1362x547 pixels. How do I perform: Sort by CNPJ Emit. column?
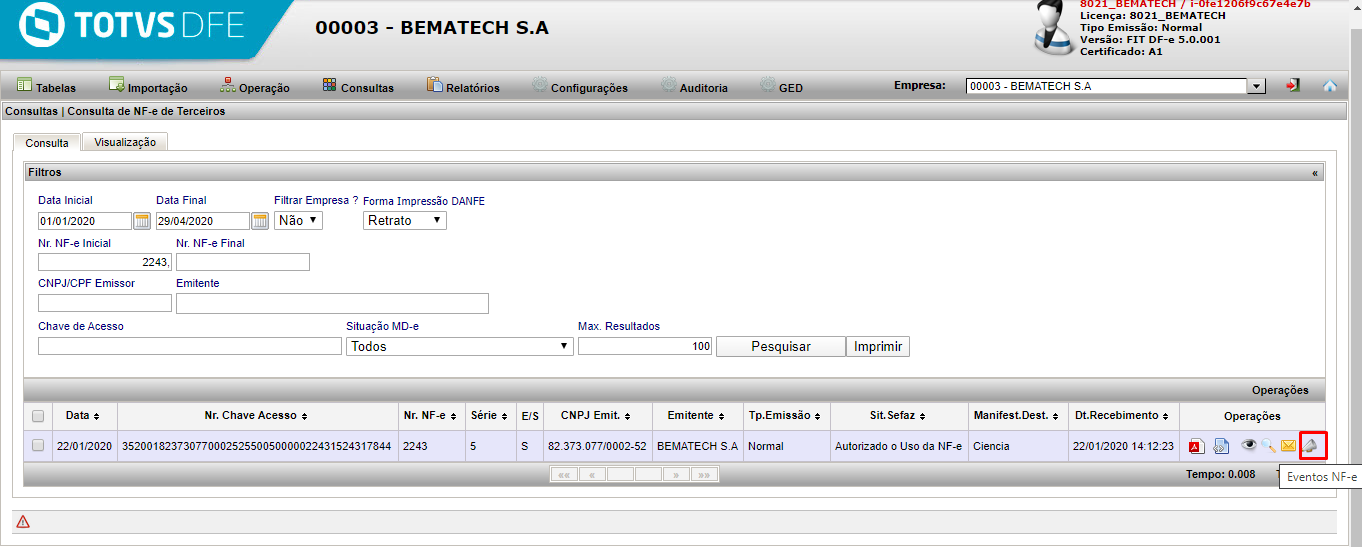click(x=596, y=415)
